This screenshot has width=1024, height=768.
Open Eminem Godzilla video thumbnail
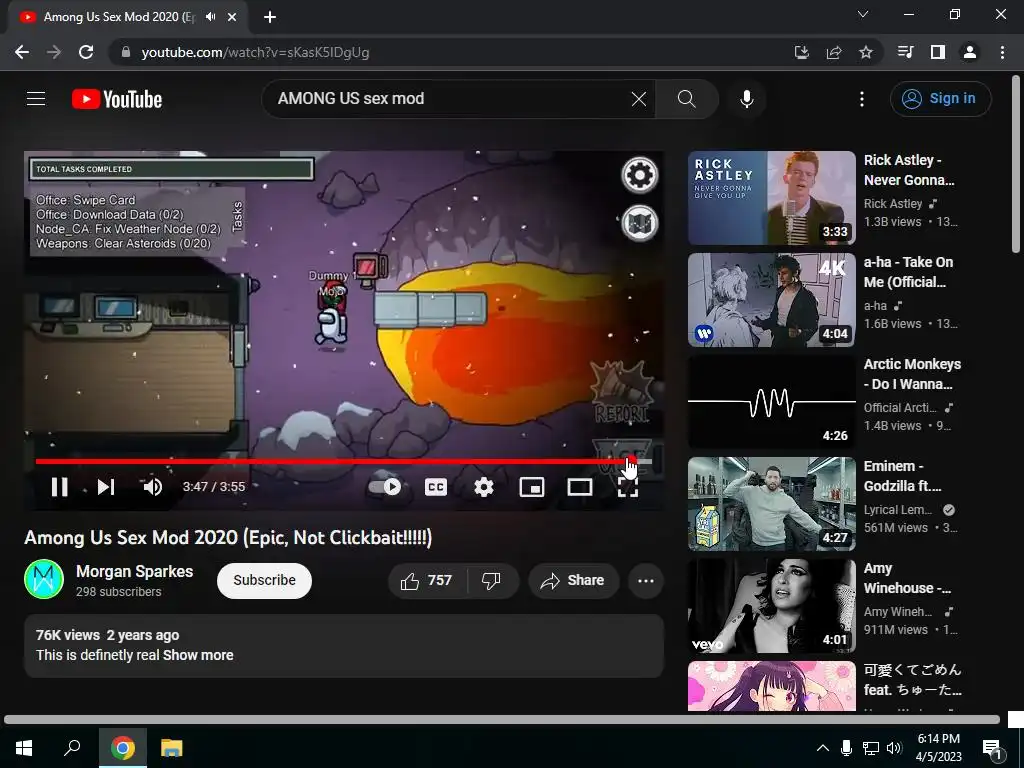pyautogui.click(x=771, y=504)
